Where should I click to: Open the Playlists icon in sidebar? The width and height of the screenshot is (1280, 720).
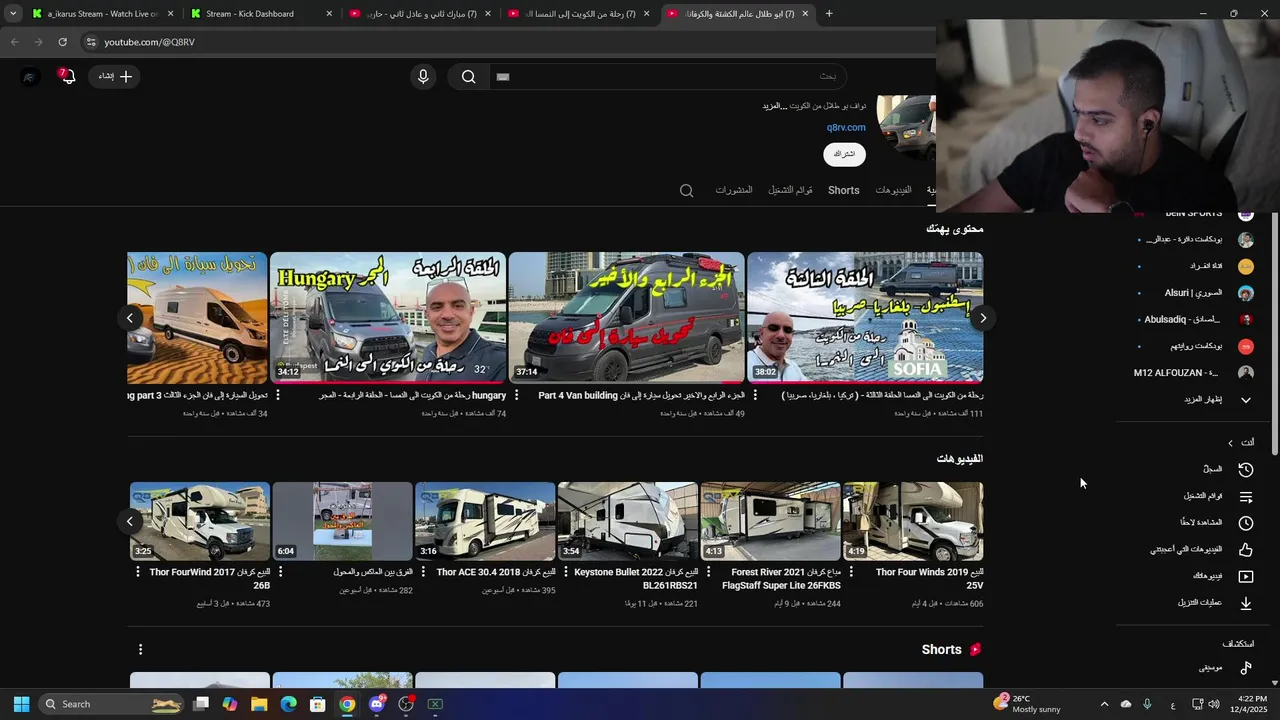[x=1246, y=496]
